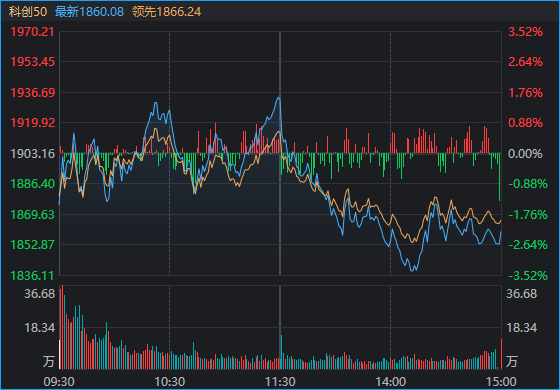Click the 1869.63 price axis label
This screenshot has height=390, width=560.
coord(32,215)
